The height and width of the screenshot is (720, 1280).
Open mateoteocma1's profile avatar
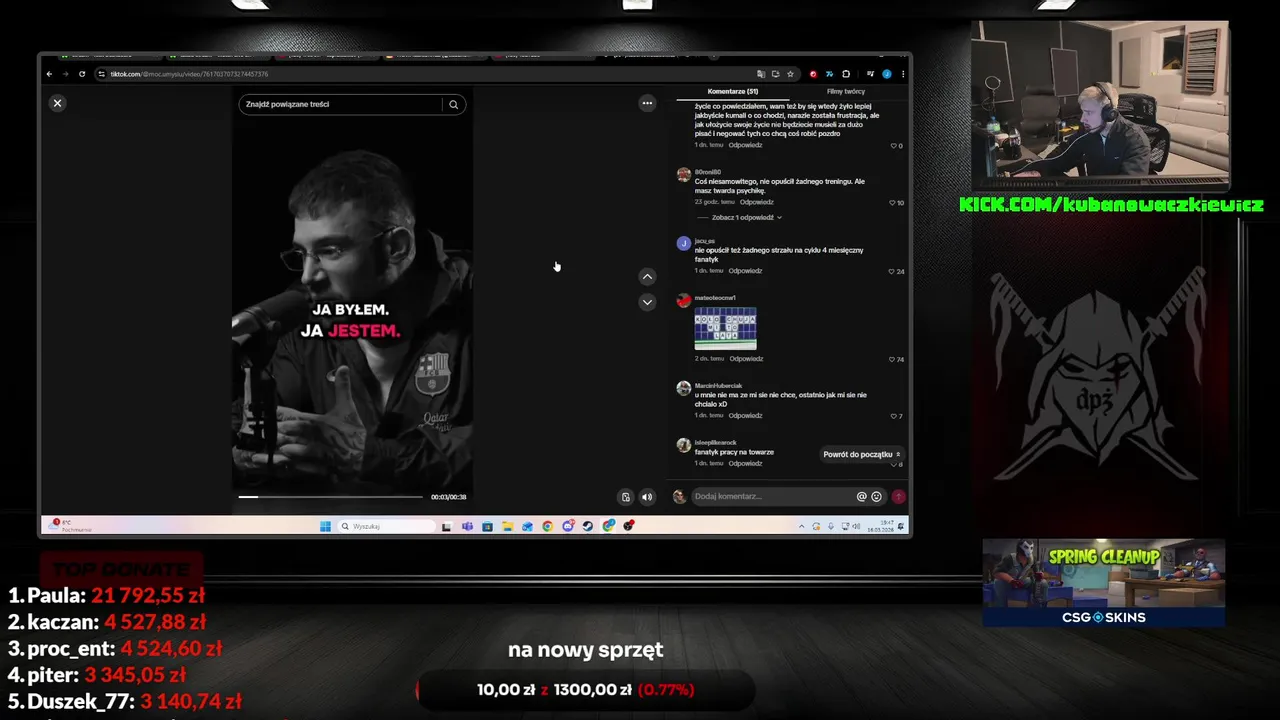coord(683,300)
